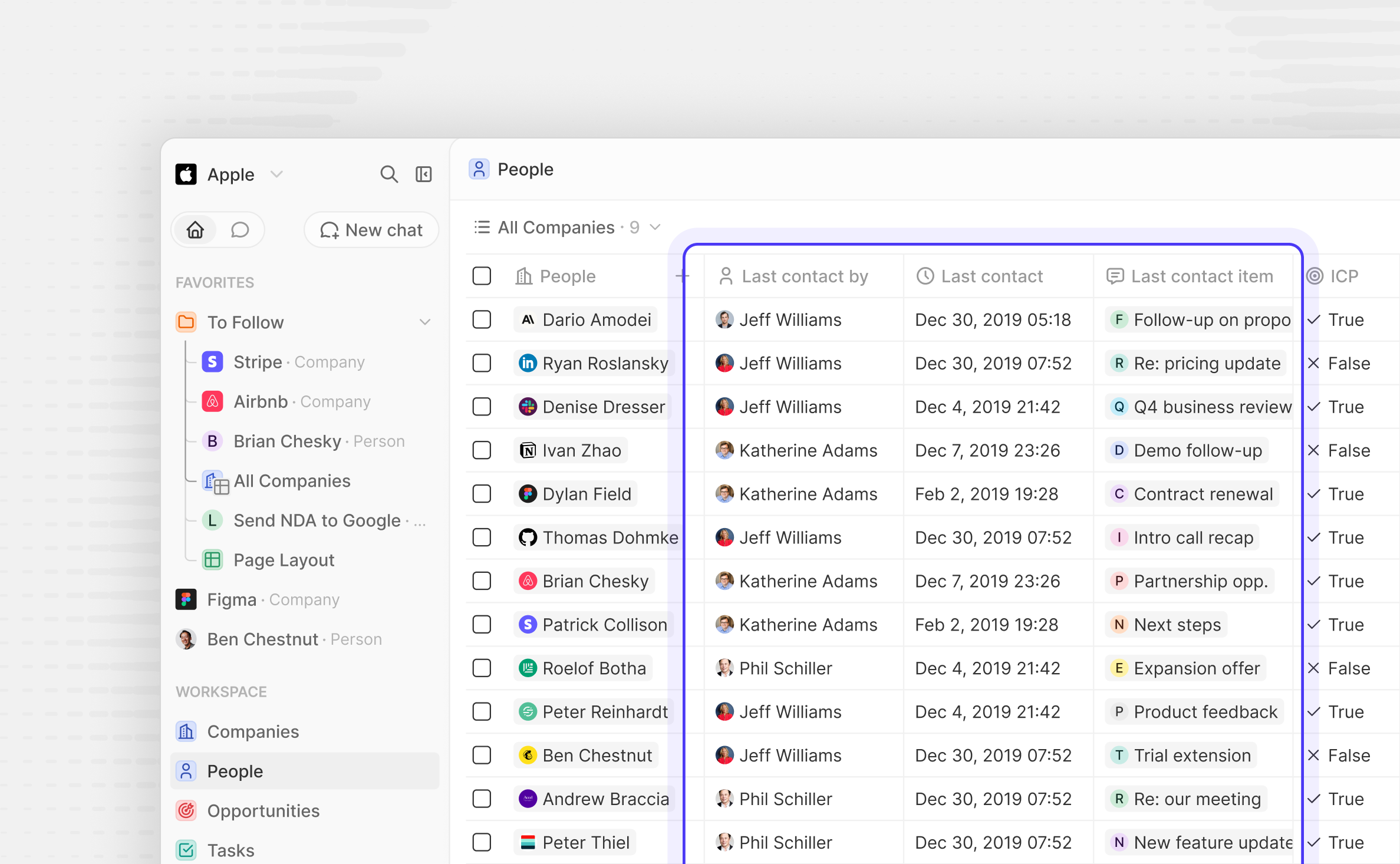Viewport: 1400px width, 864px height.
Task: Open the Companies workspace page
Action: [x=305, y=731]
